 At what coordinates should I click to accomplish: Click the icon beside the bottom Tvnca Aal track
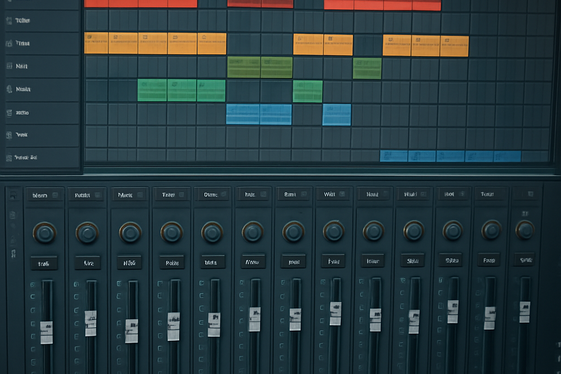[x=9, y=157]
